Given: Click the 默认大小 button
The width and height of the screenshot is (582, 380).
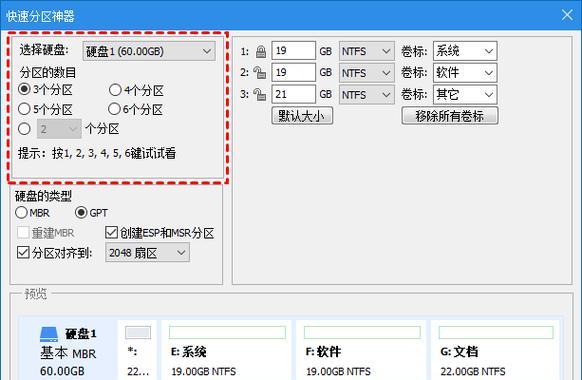Looking at the screenshot, I should [302, 116].
